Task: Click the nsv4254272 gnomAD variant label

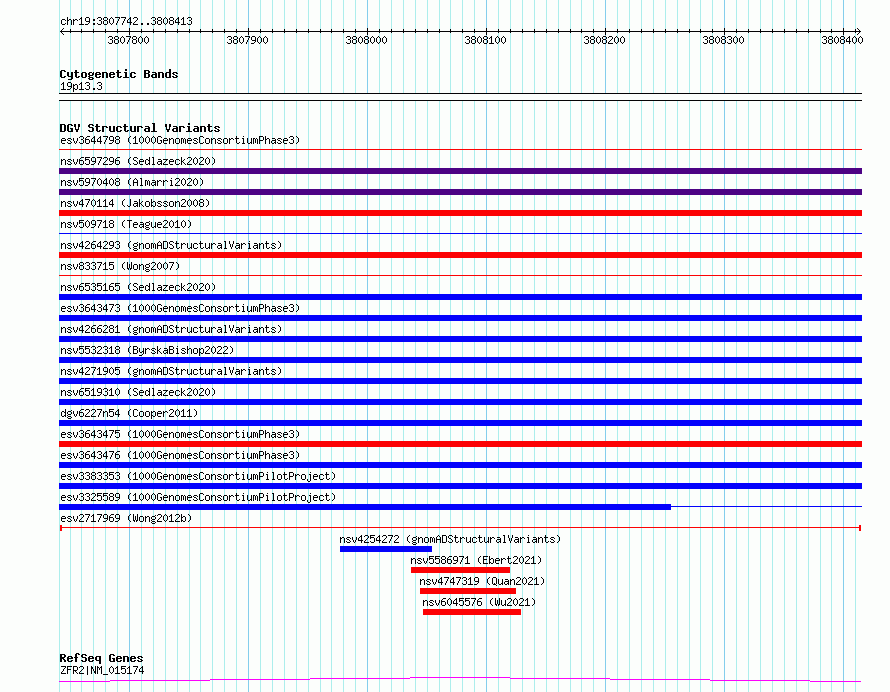Action: click(x=450, y=539)
